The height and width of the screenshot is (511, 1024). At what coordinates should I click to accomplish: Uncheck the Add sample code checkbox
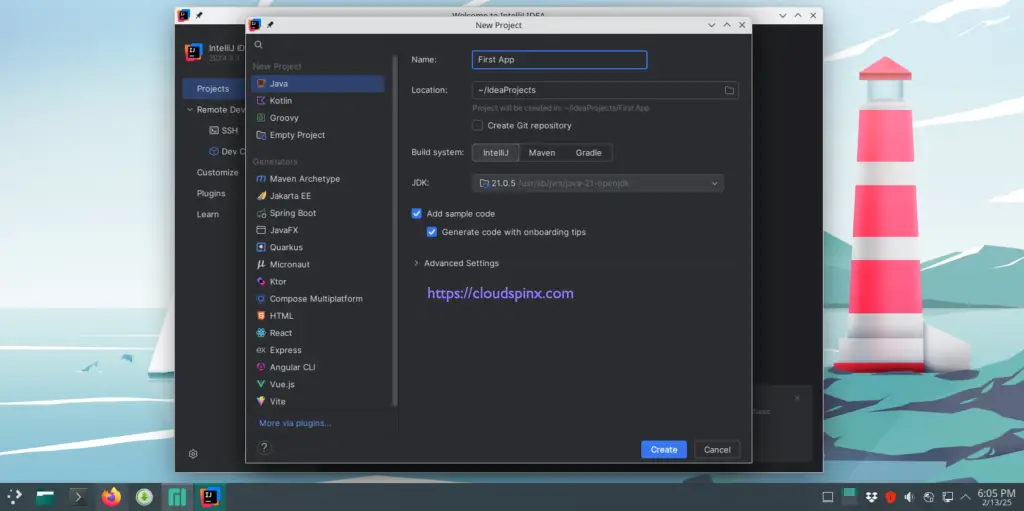[x=417, y=214]
